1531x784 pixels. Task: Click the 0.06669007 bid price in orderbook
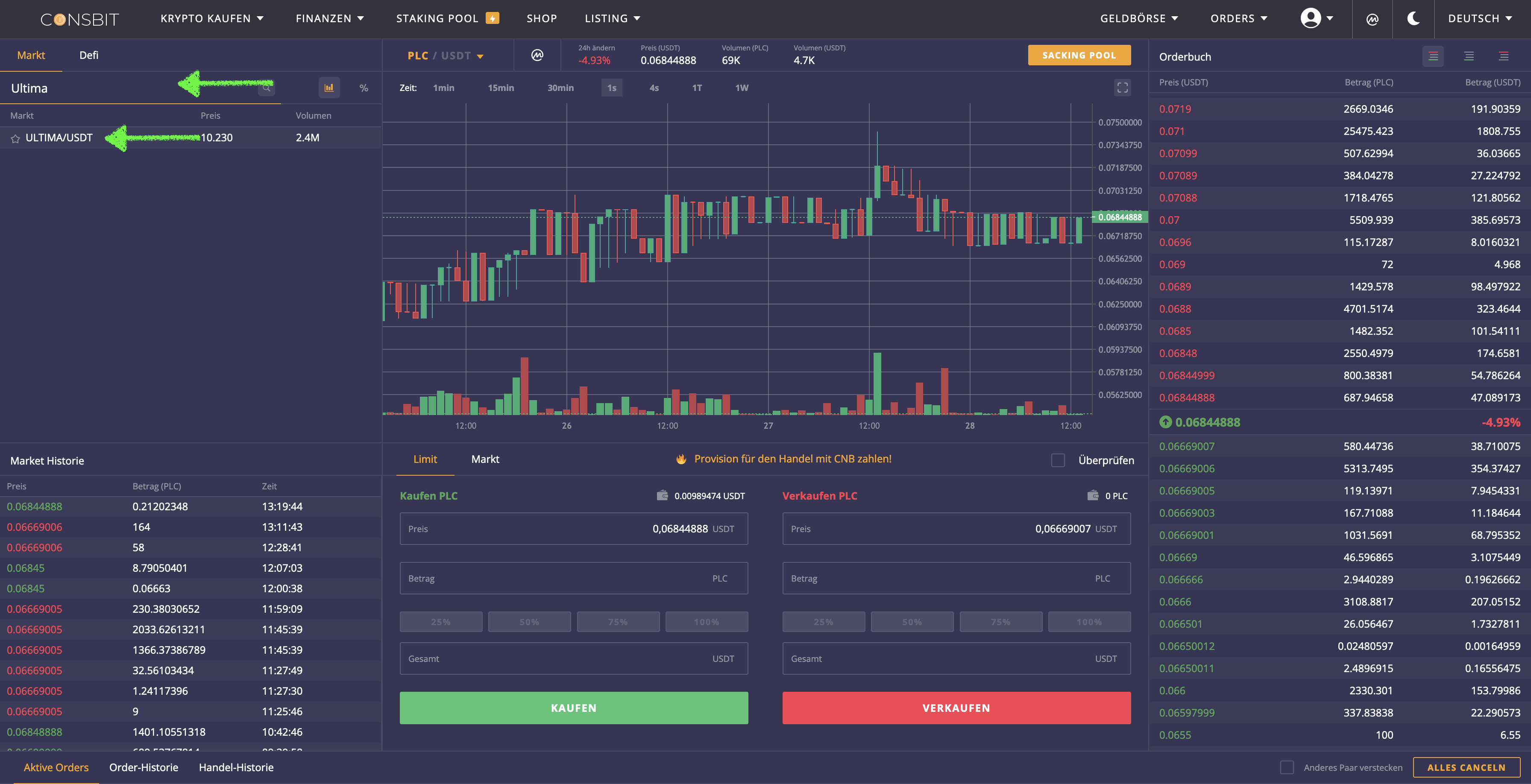click(1187, 447)
